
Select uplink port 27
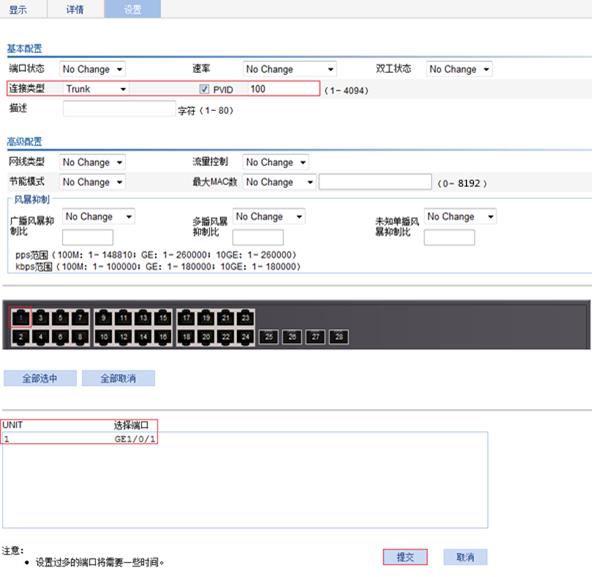pyautogui.click(x=316, y=337)
